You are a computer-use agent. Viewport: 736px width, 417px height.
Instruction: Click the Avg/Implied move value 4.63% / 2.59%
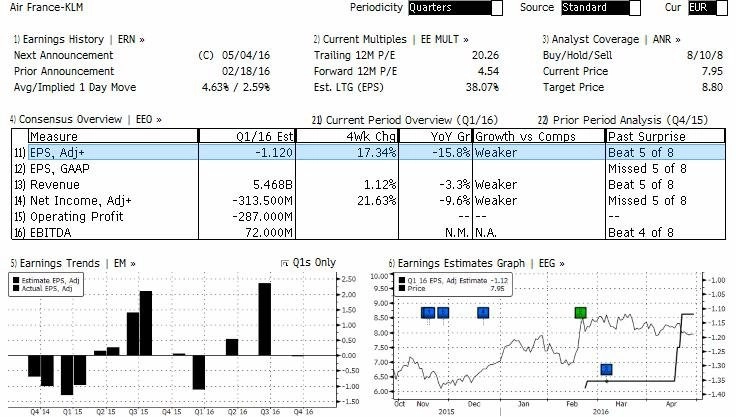[x=236, y=87]
